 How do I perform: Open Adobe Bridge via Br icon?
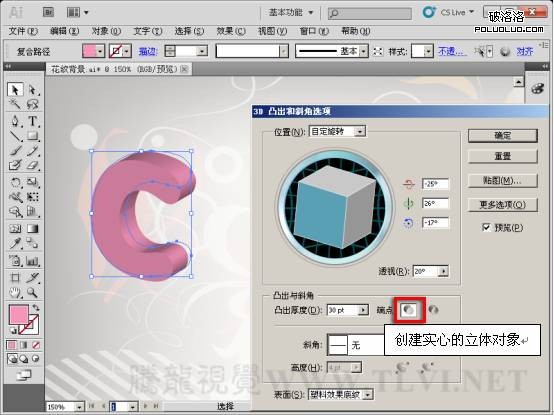point(48,12)
